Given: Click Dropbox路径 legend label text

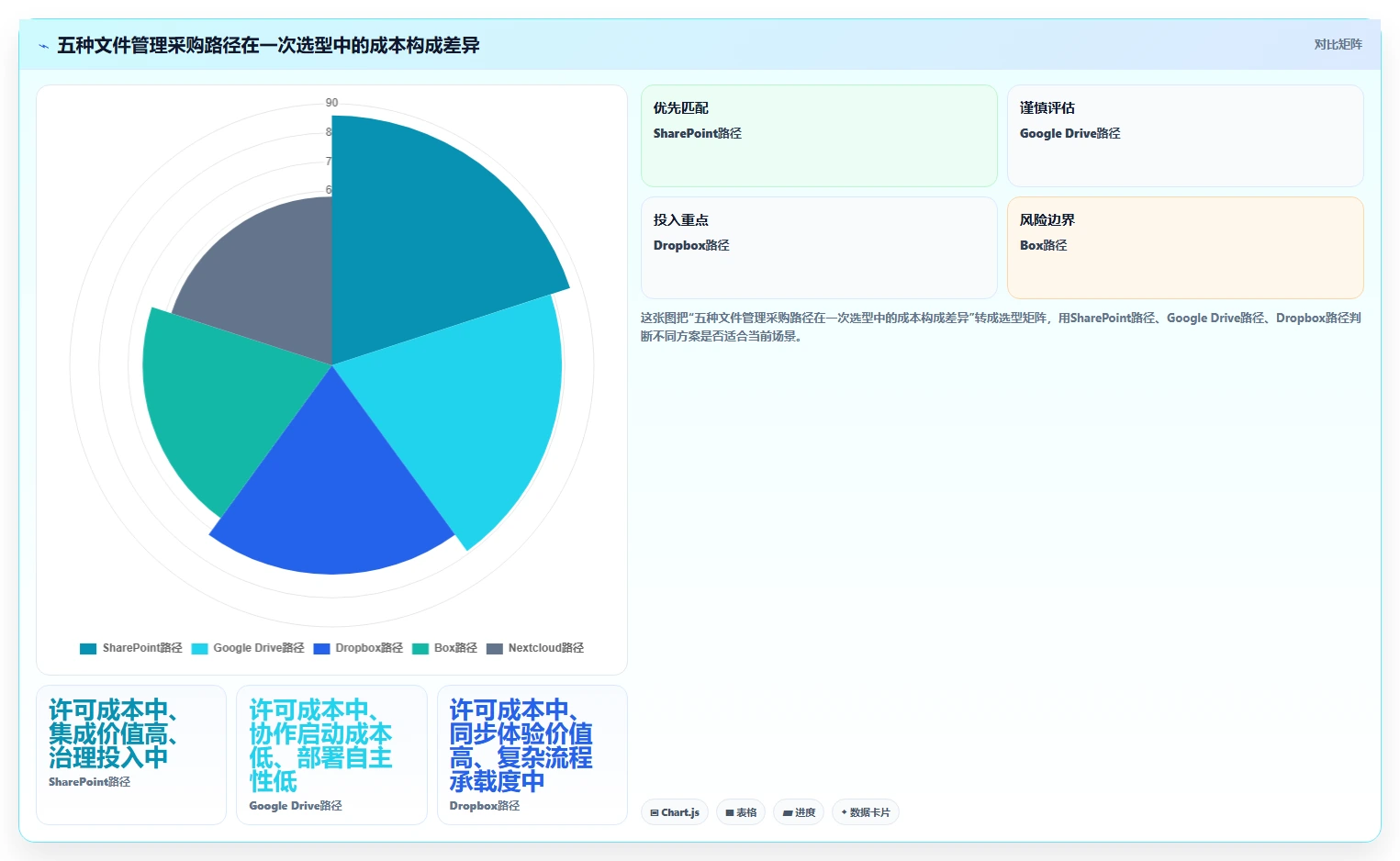Looking at the screenshot, I should [369, 648].
